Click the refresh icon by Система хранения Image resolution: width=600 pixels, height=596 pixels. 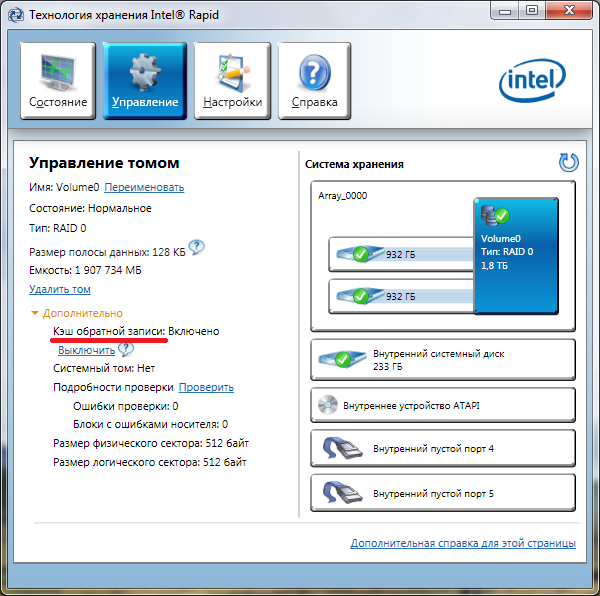569,163
